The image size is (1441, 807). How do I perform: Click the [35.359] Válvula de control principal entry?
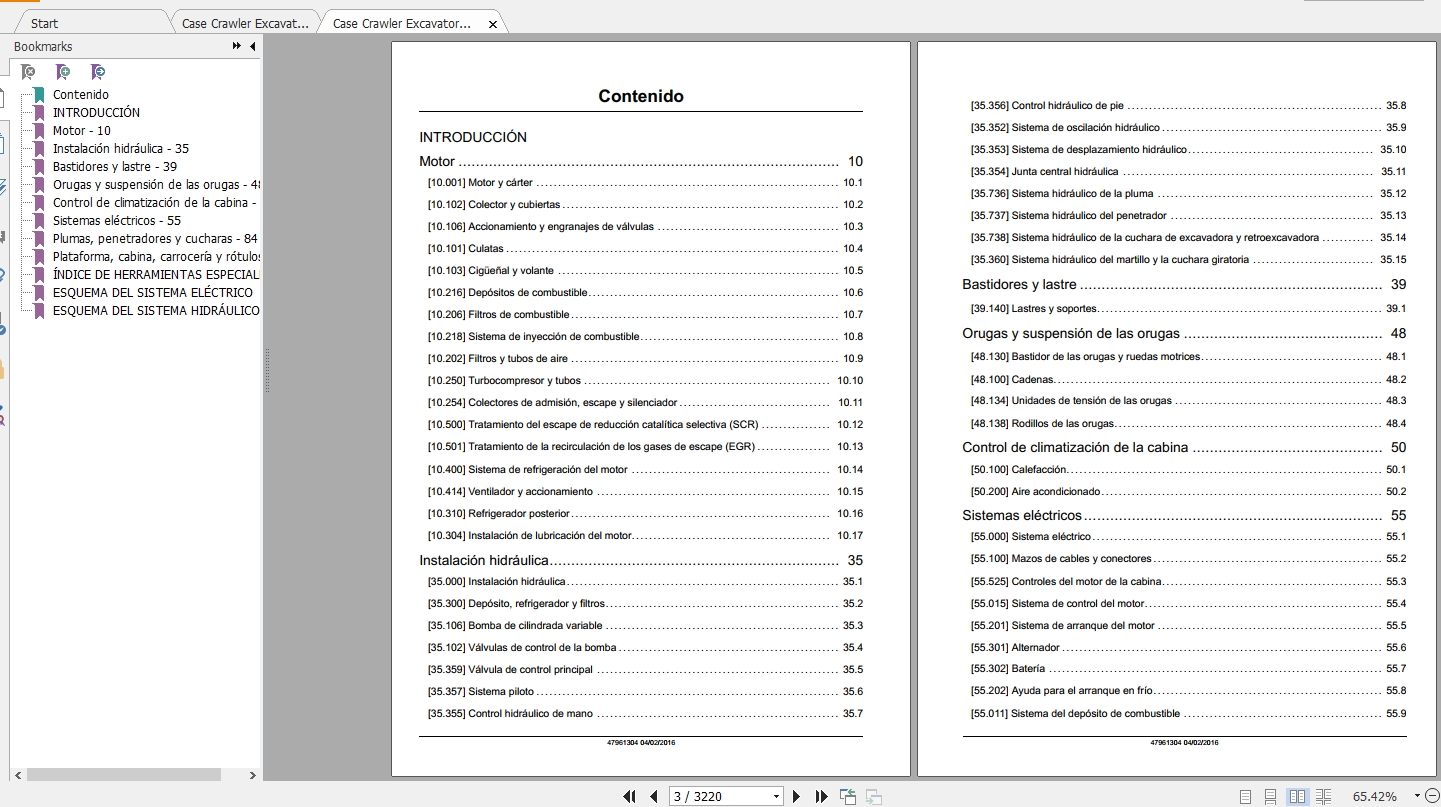pos(645,670)
